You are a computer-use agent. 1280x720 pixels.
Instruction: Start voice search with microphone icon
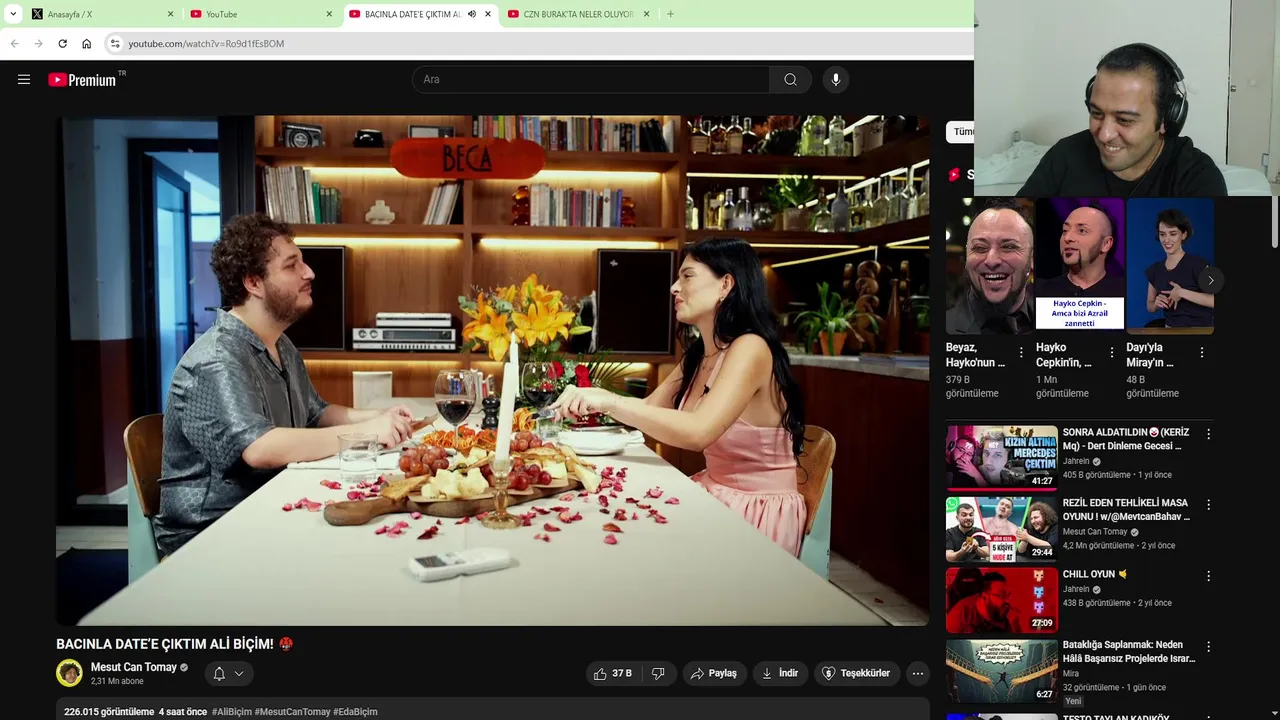coord(836,80)
